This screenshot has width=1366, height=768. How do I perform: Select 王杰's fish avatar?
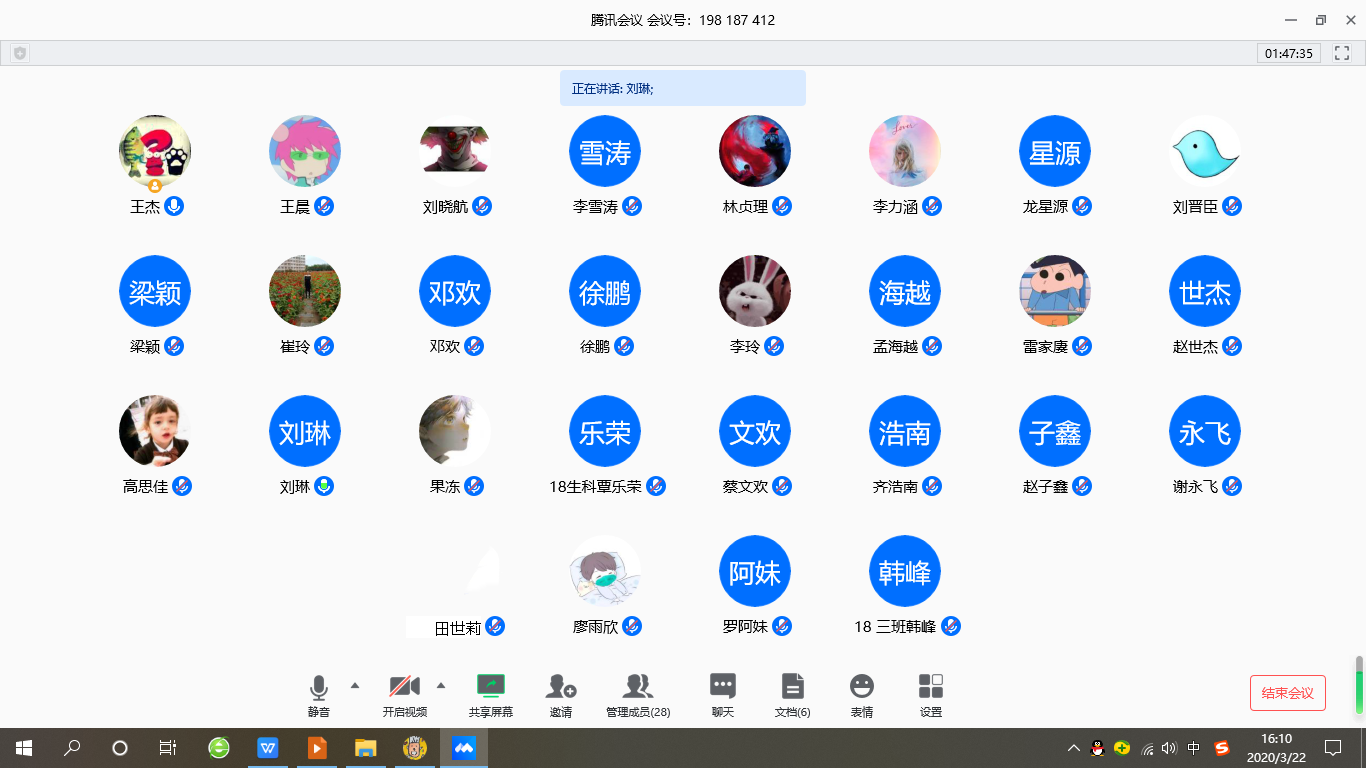pyautogui.click(x=155, y=151)
